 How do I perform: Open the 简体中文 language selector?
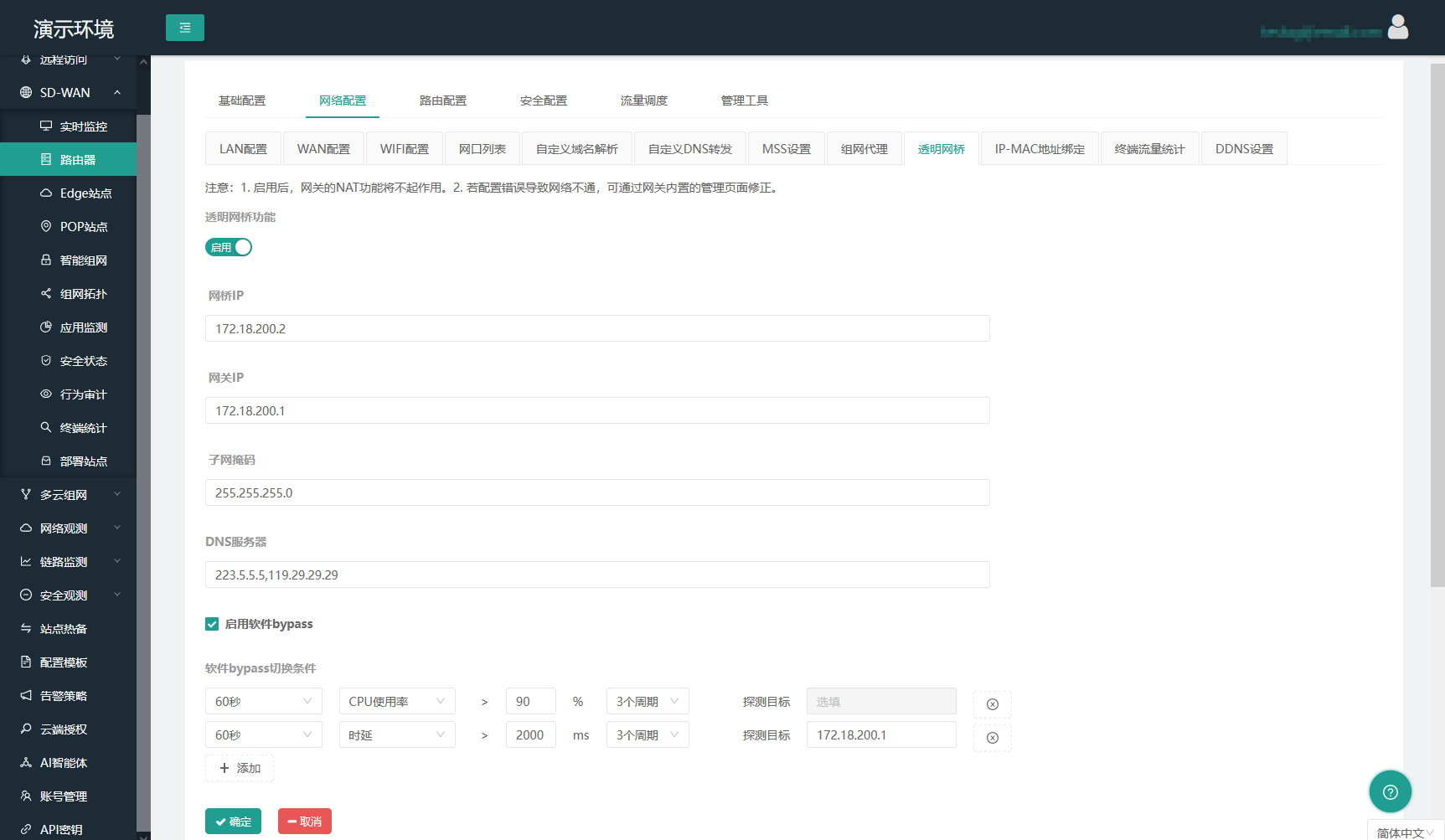(x=1406, y=832)
